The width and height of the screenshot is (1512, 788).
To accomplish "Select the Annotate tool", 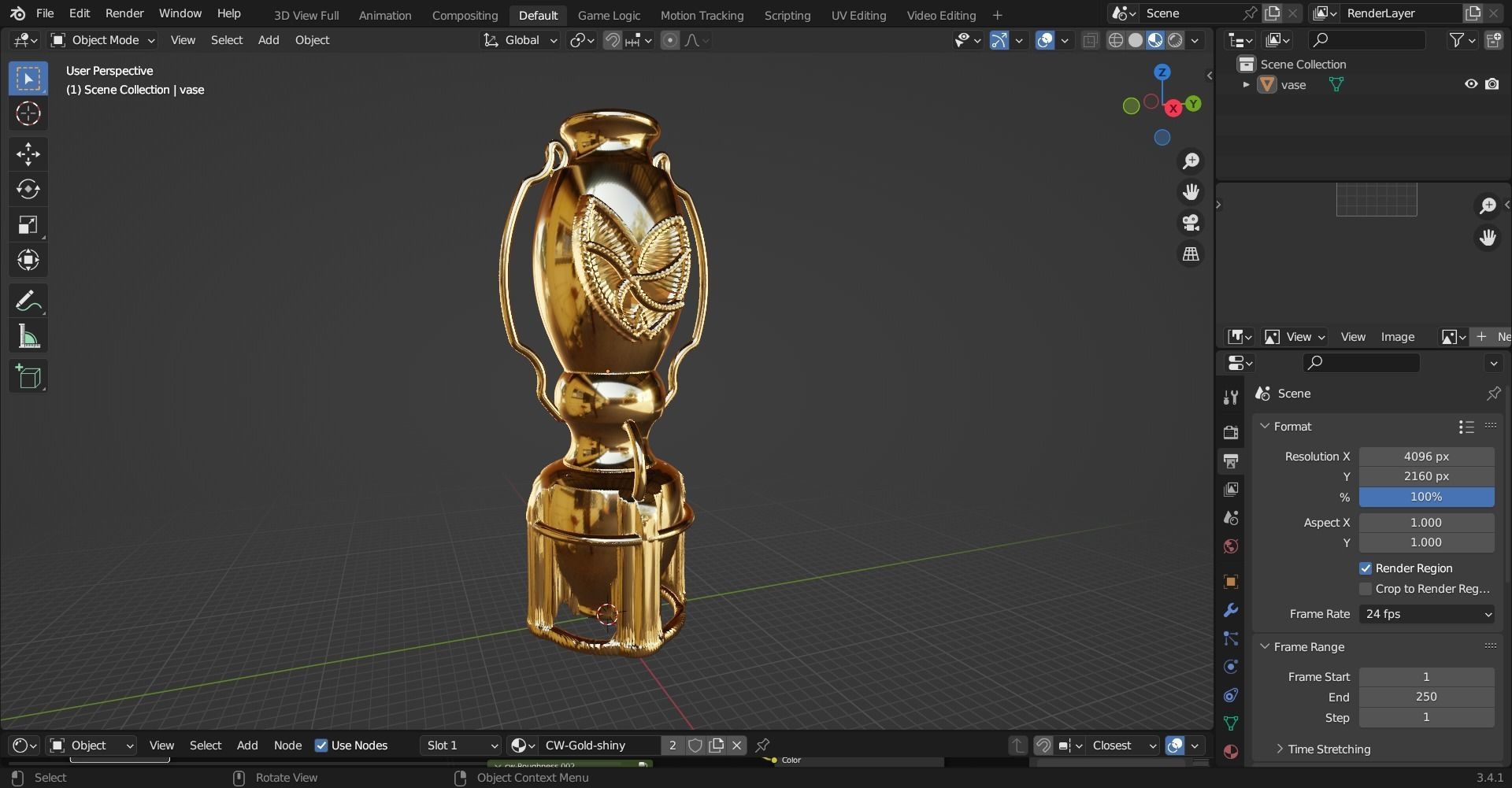I will tap(28, 301).
